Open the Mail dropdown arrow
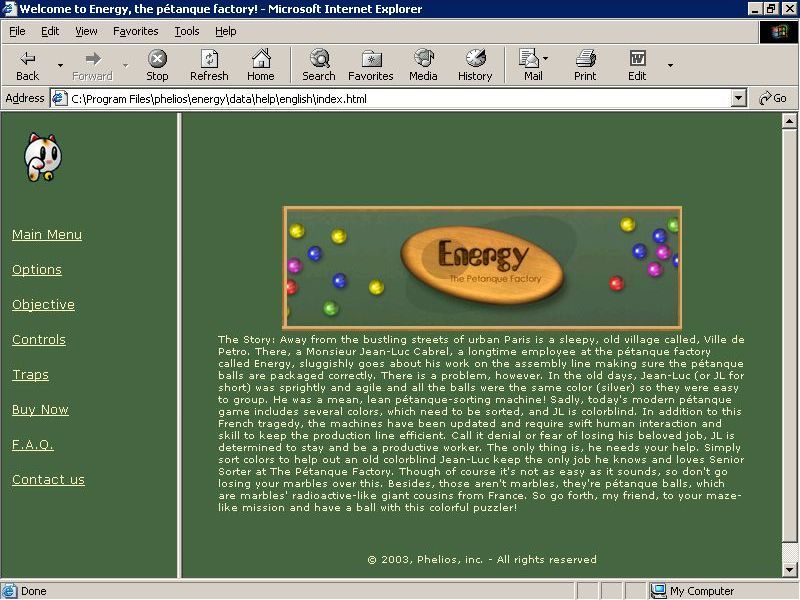 pos(545,59)
